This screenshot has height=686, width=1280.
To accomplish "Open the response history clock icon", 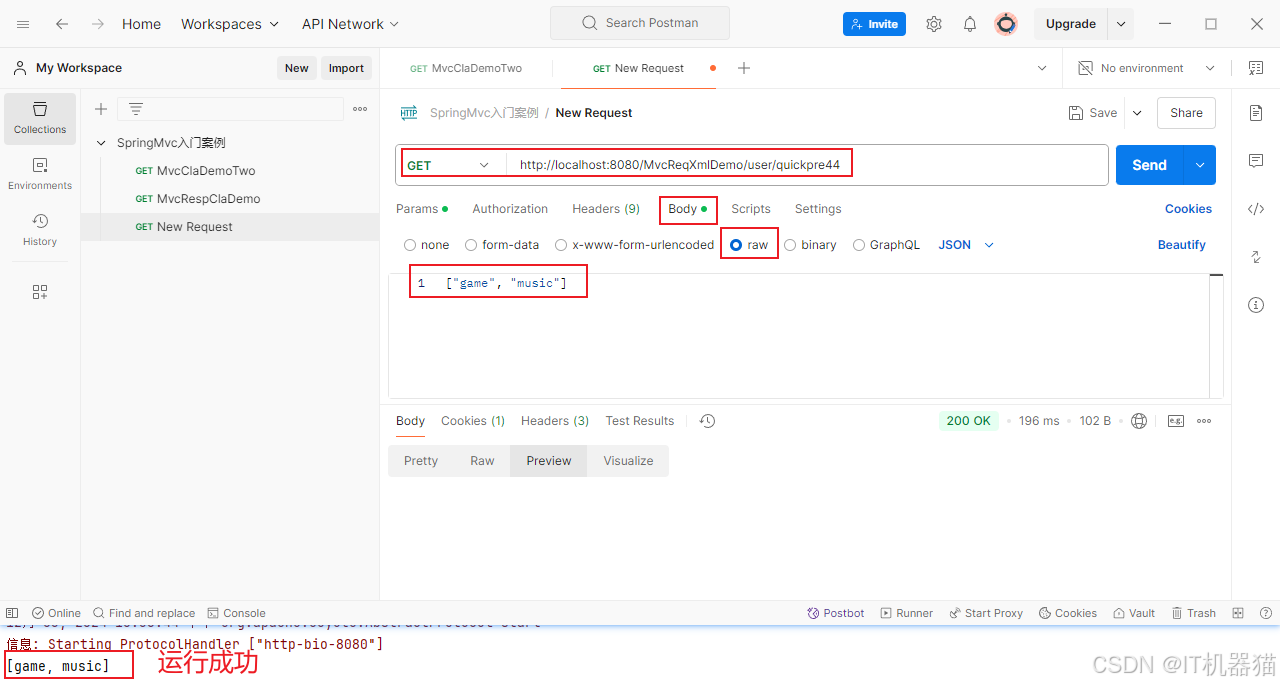I will (x=707, y=421).
